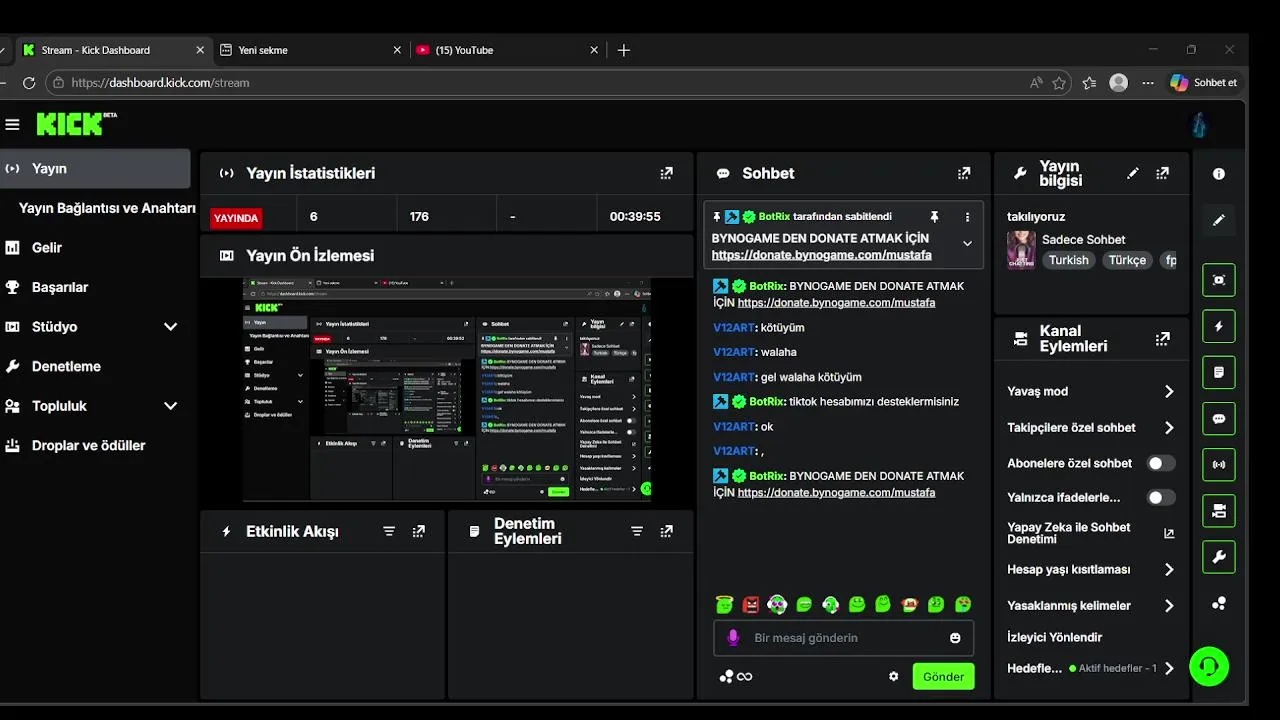Click the Turkish tag chip
1280x720 pixels.
[x=1068, y=260]
